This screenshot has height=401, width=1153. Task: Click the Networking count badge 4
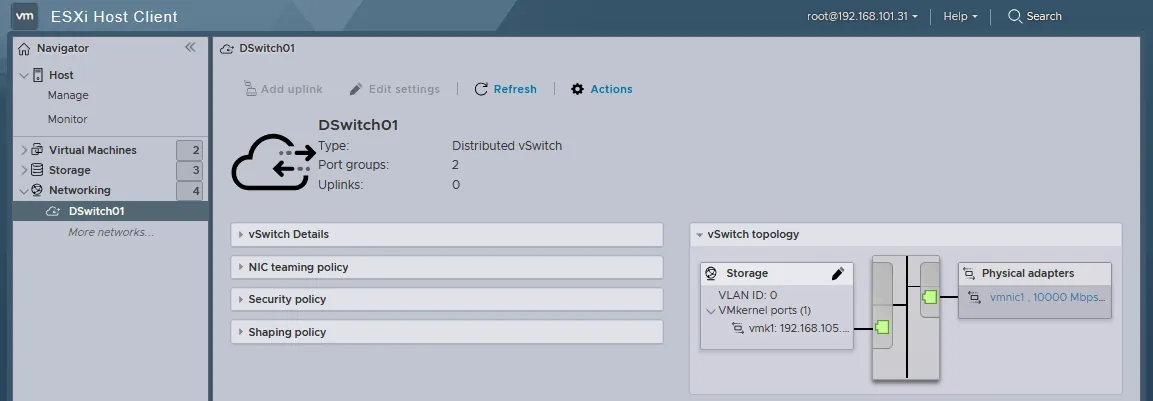(190, 191)
